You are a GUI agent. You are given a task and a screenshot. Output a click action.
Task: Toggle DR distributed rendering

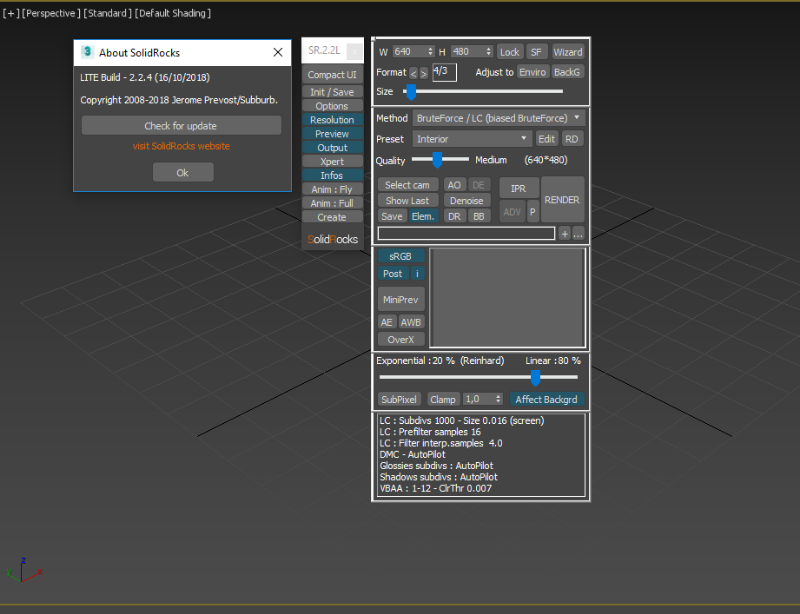pos(454,216)
